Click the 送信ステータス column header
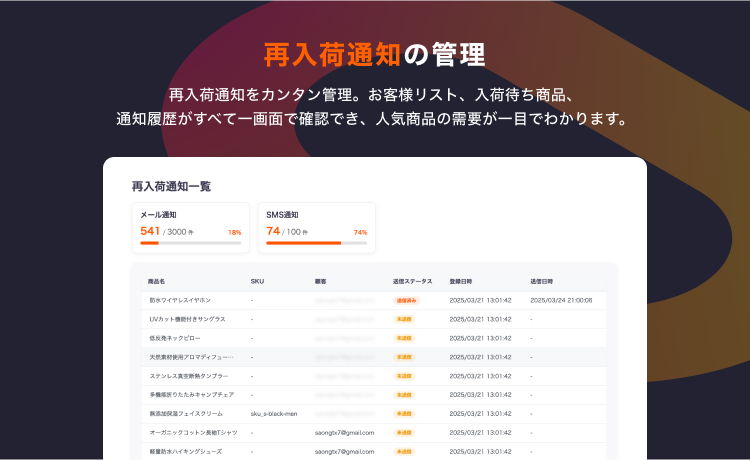 [x=413, y=281]
